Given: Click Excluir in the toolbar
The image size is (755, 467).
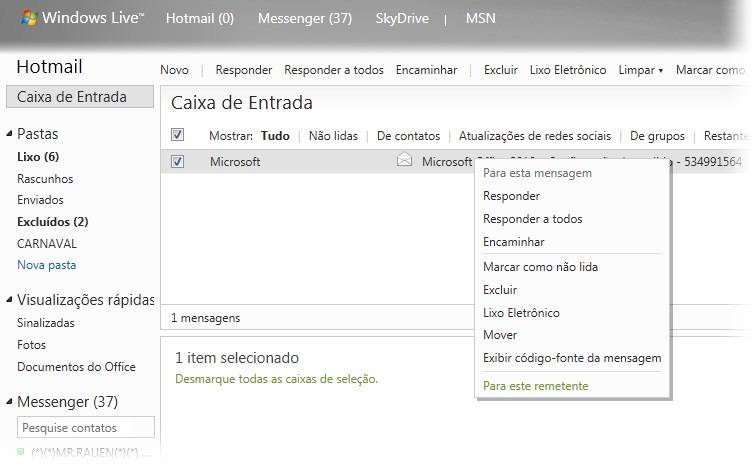Looking at the screenshot, I should point(501,70).
